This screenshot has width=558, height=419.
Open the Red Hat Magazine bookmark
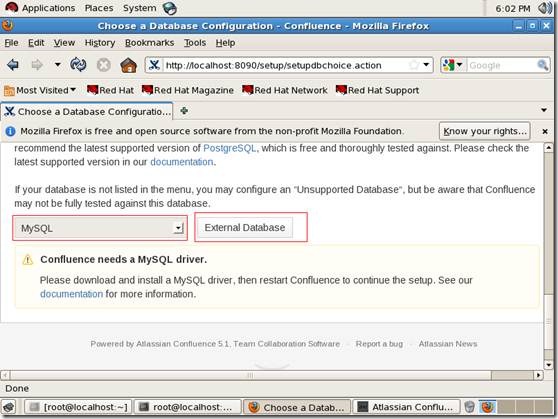(x=188, y=90)
